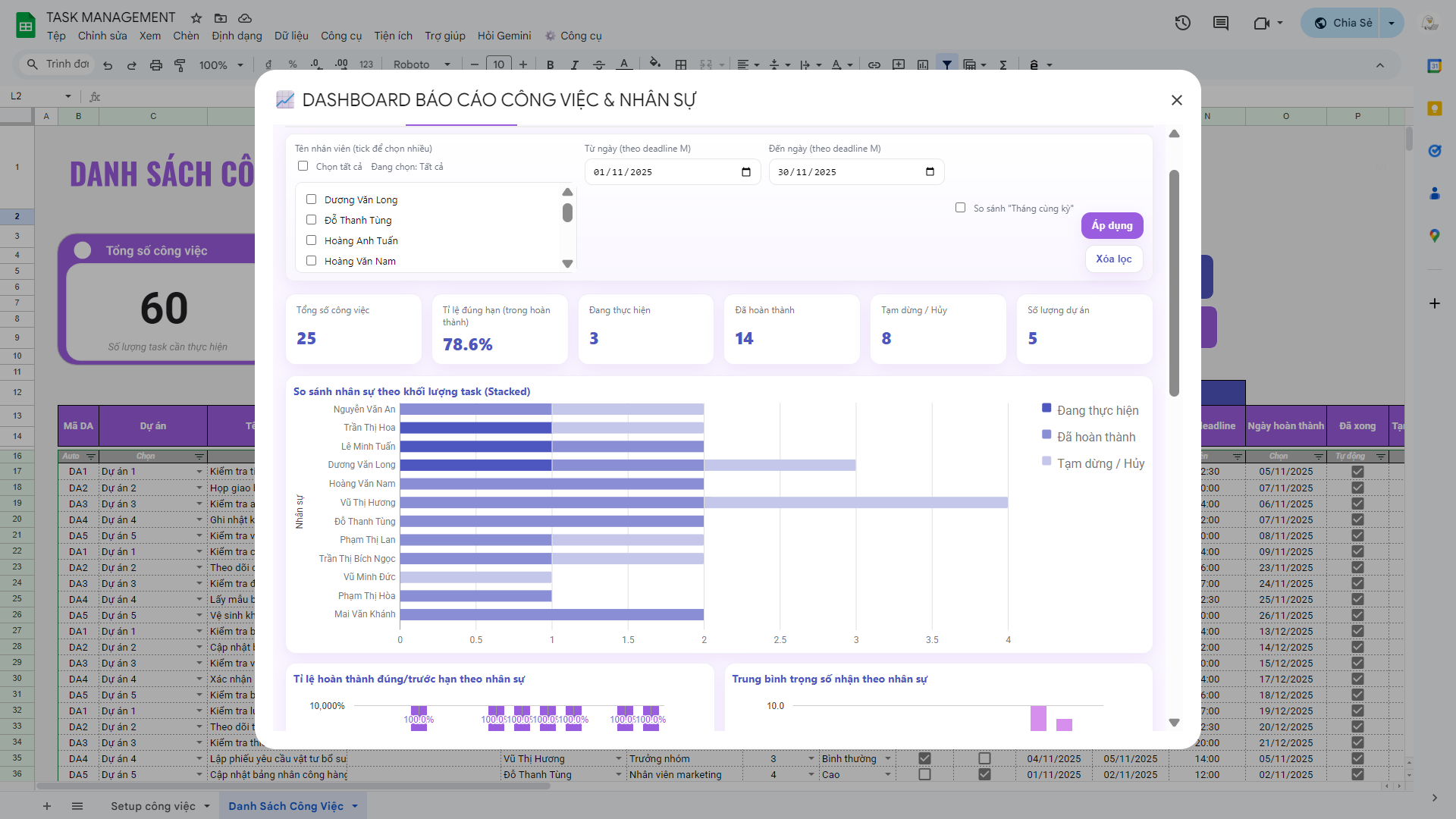
Task: Click the dashboard dialog vertical scrollbar
Action: 1174,282
